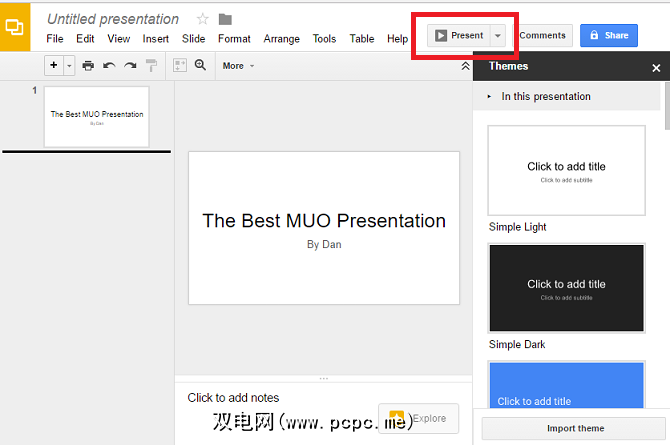Open the Comments button
Screen dimensions: 670x445
click(543, 35)
